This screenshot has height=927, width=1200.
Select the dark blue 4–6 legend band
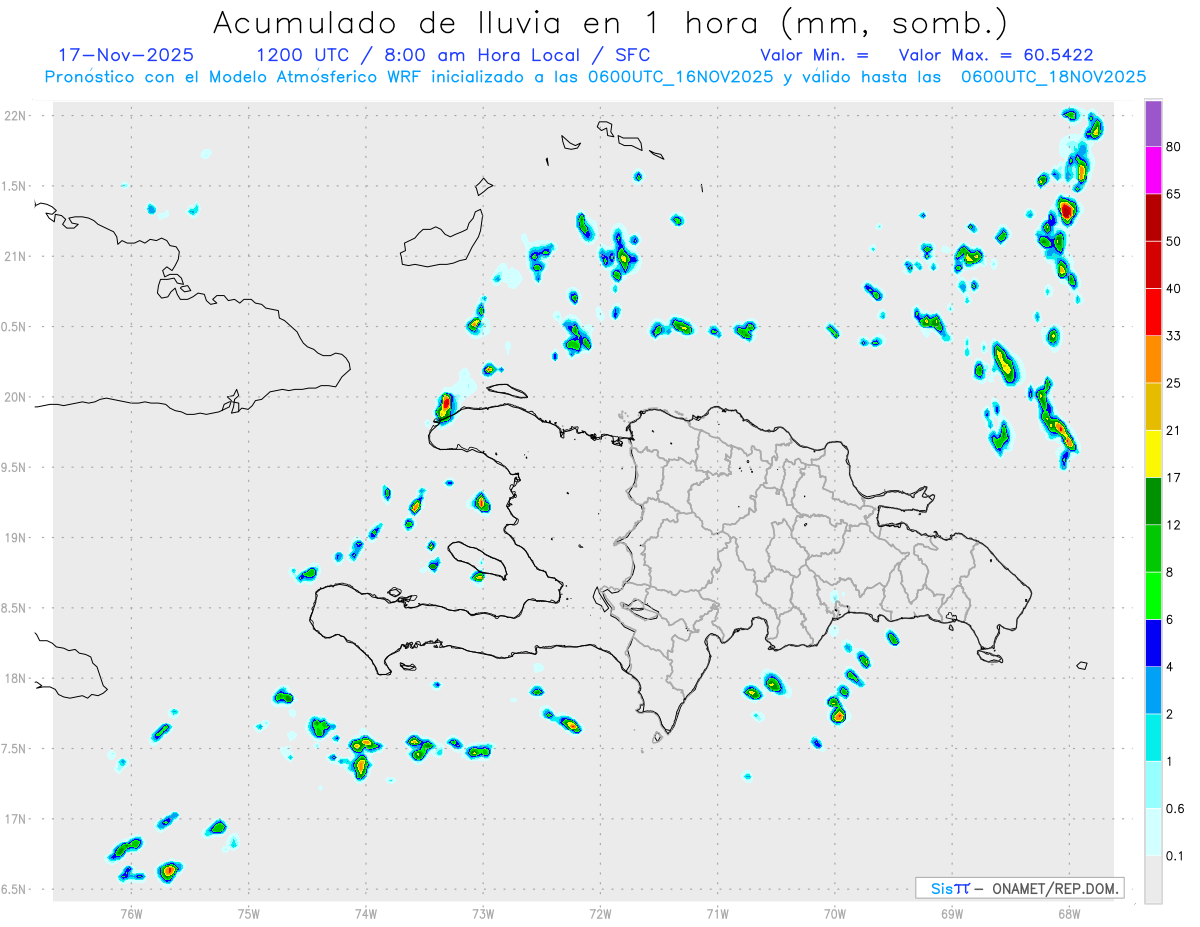pyautogui.click(x=1153, y=643)
